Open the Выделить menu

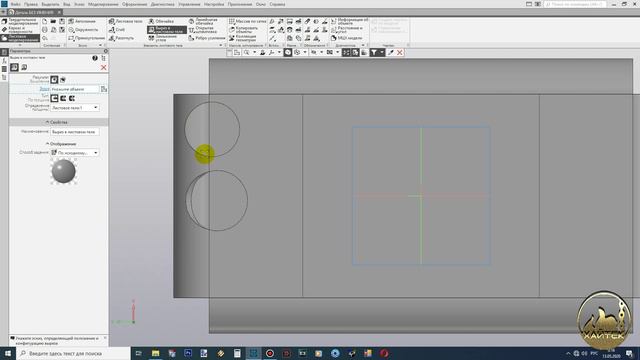(x=50, y=4)
